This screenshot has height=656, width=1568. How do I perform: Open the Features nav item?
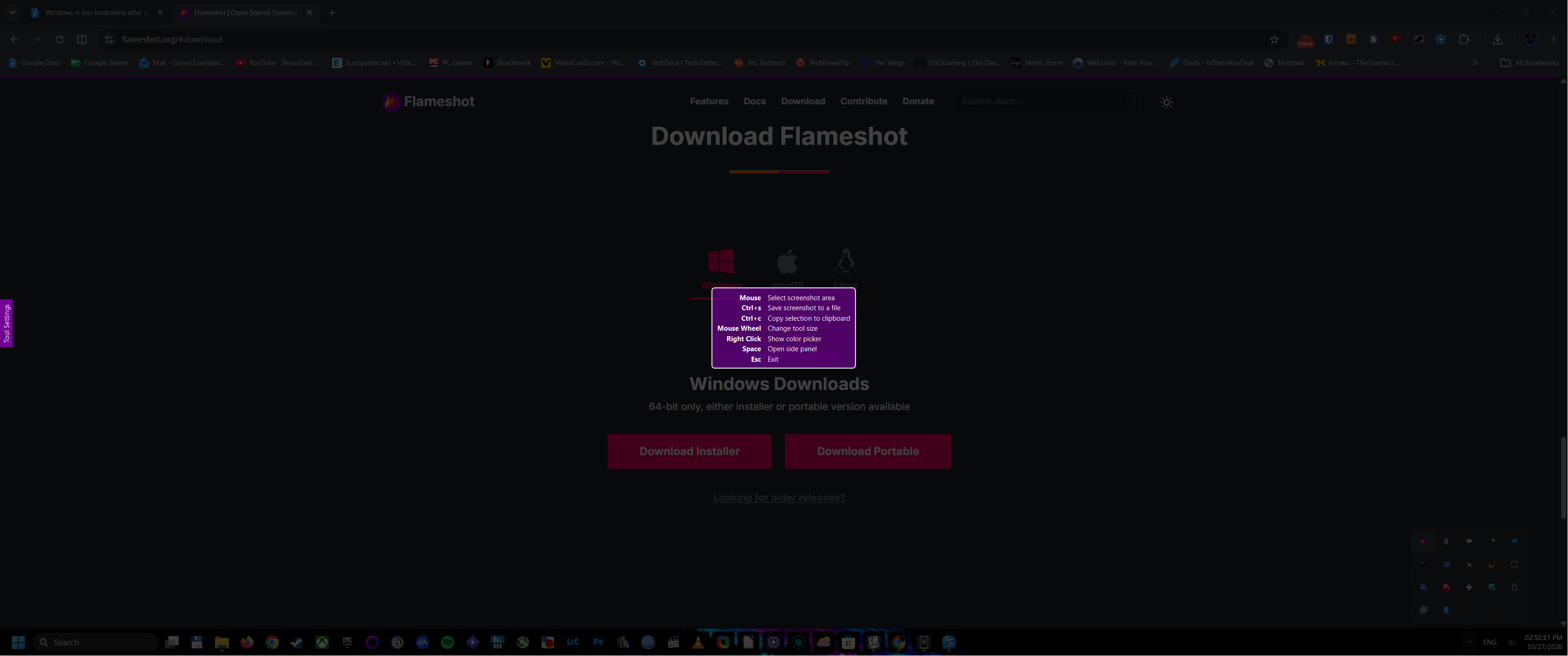(x=709, y=101)
